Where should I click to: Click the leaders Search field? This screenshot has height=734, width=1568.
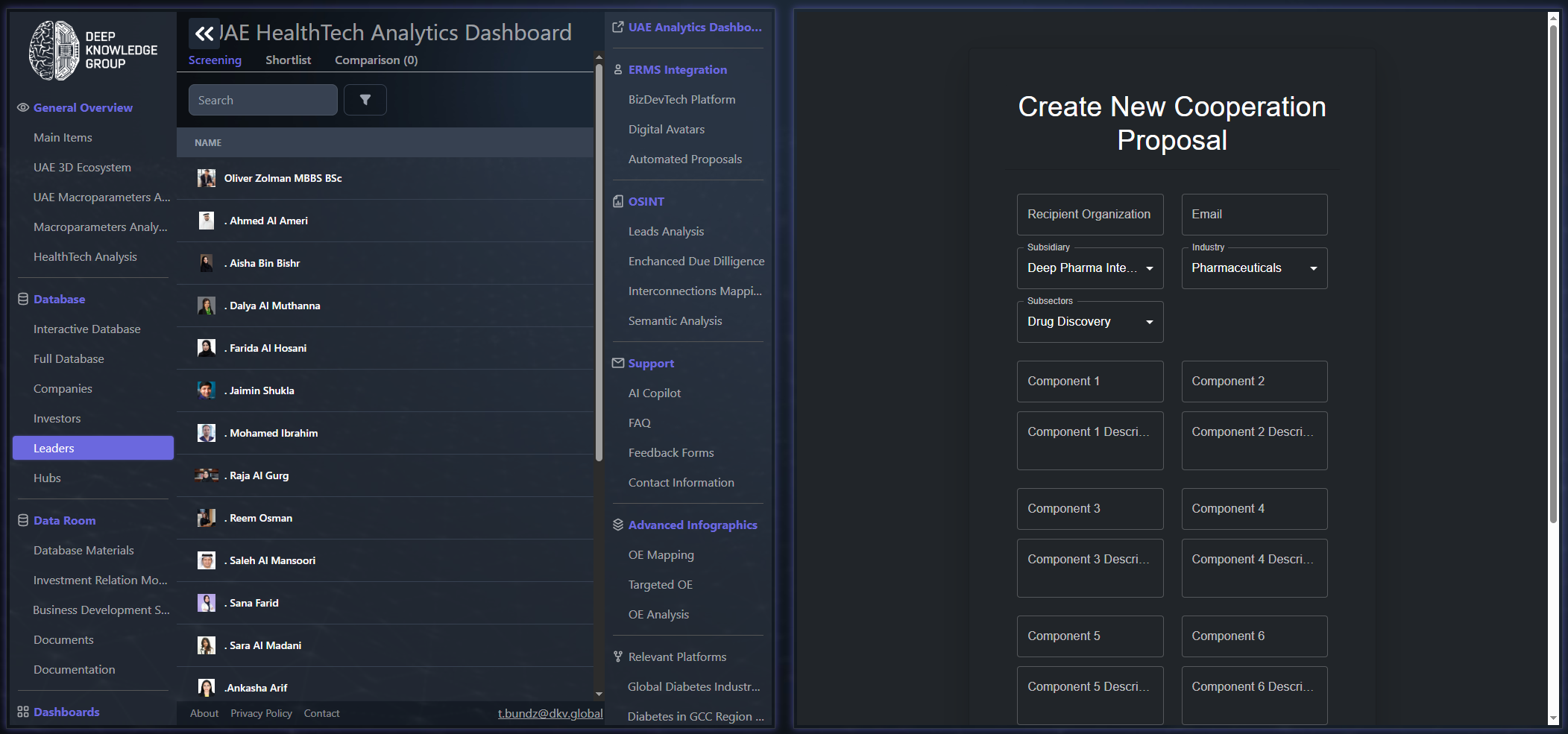(262, 100)
